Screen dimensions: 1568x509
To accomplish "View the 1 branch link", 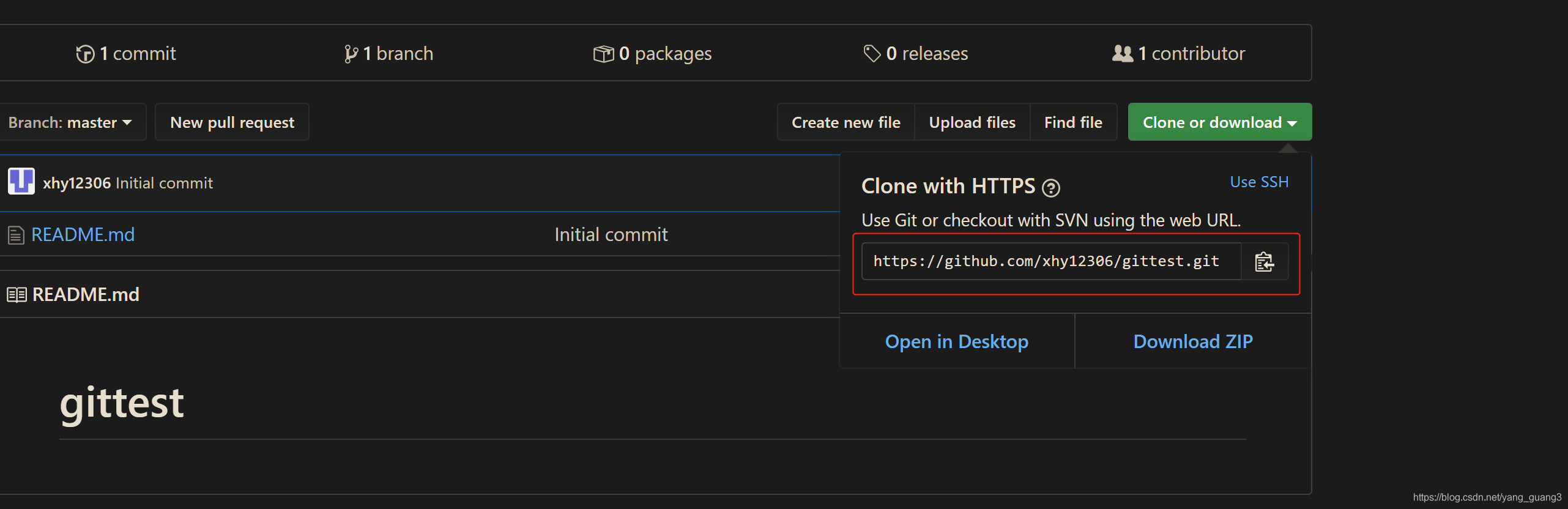I will [388, 54].
